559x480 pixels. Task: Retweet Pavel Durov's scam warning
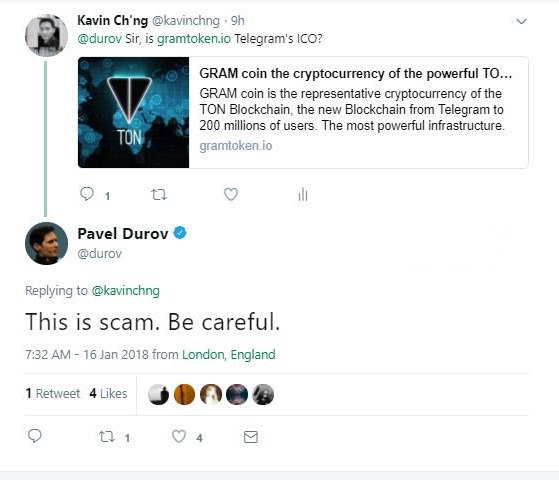click(107, 436)
